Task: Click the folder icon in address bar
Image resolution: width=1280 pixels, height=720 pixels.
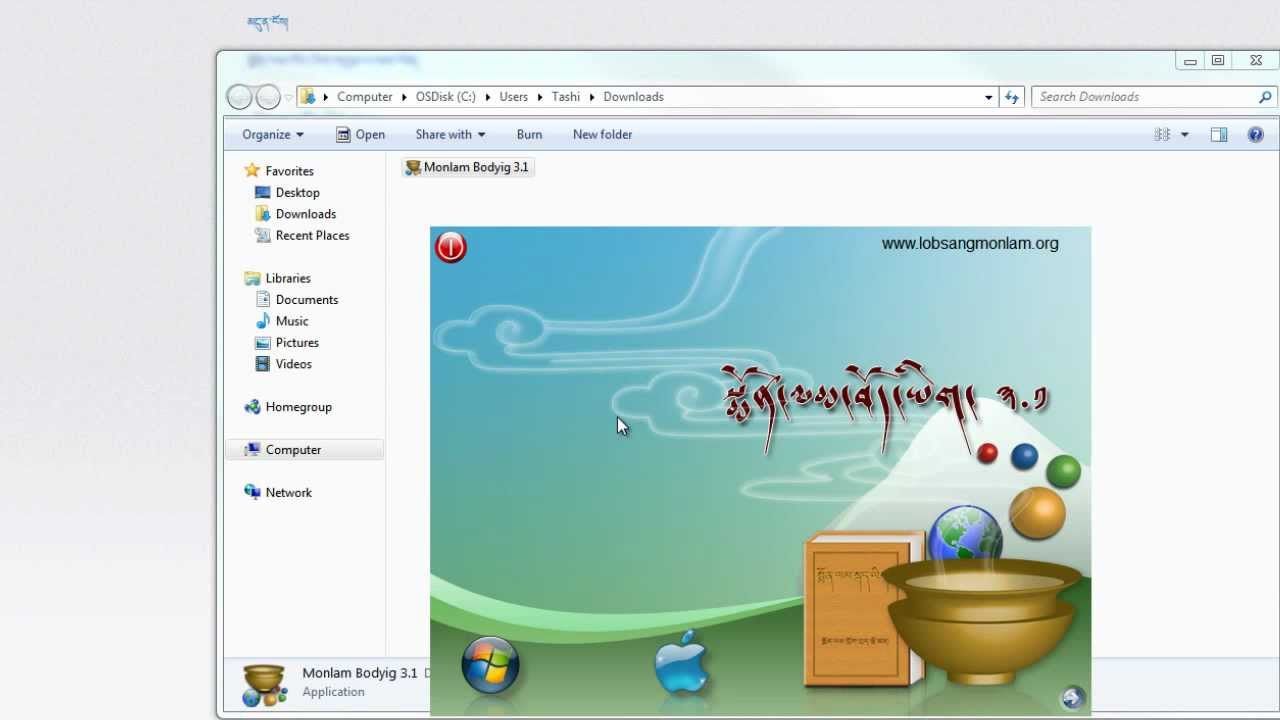Action: click(308, 97)
